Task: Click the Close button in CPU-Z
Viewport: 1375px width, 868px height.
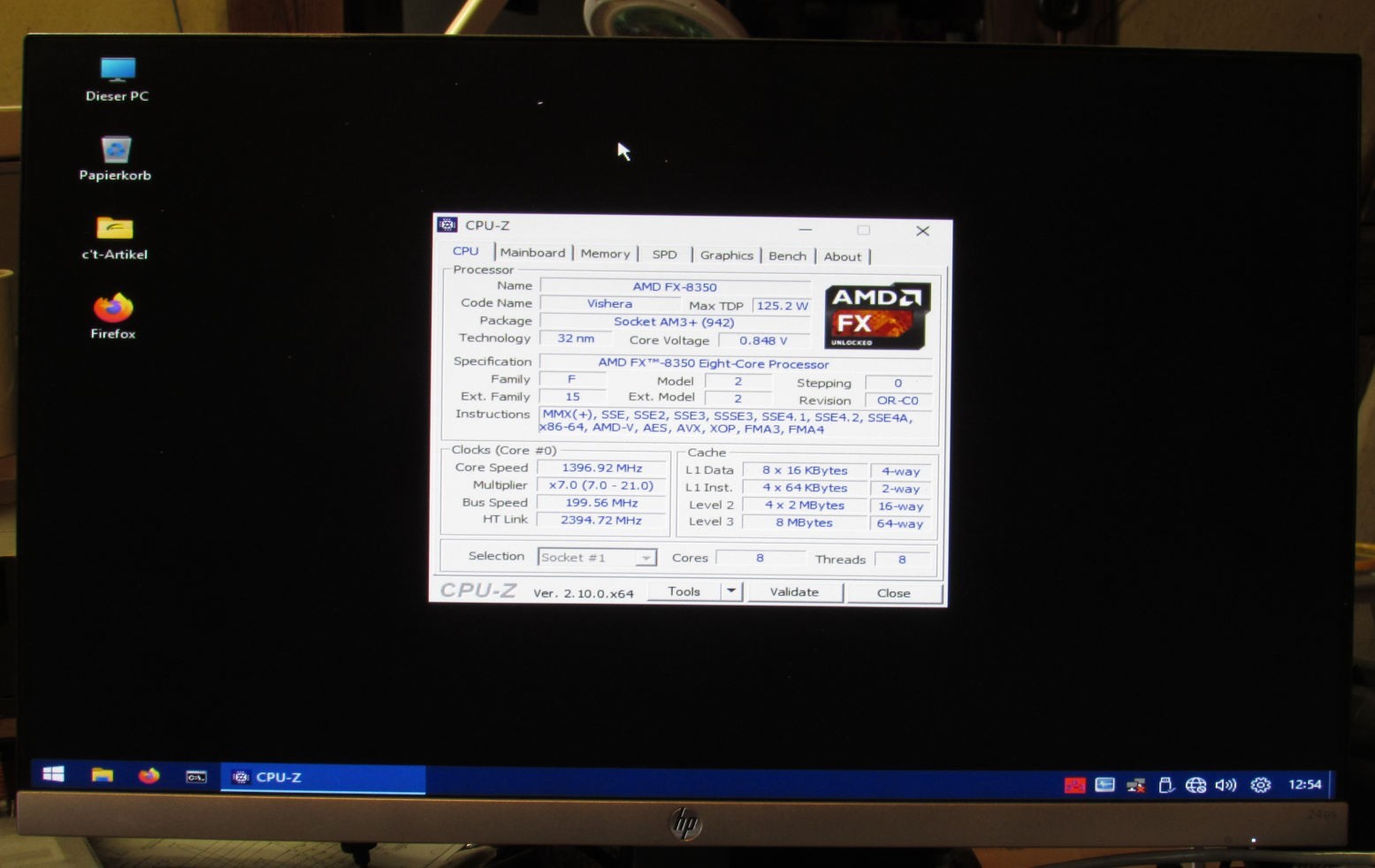Action: pyautogui.click(x=893, y=593)
